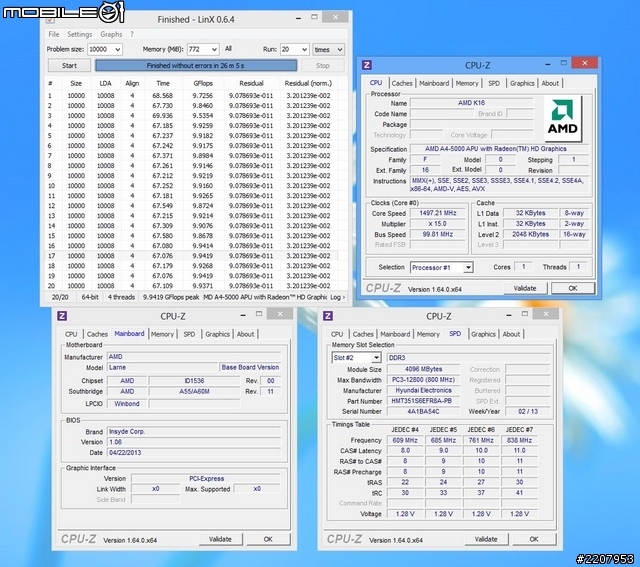Minimize the LinX window

pyautogui.click(x=298, y=18)
